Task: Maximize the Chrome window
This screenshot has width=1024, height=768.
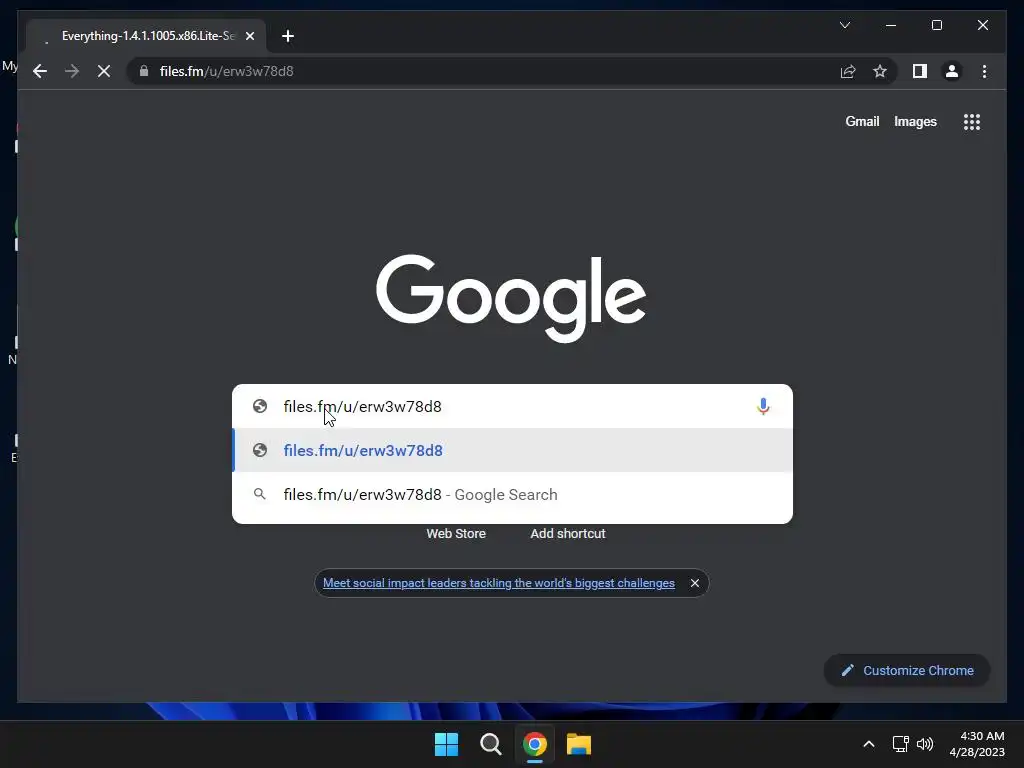Action: [x=936, y=25]
